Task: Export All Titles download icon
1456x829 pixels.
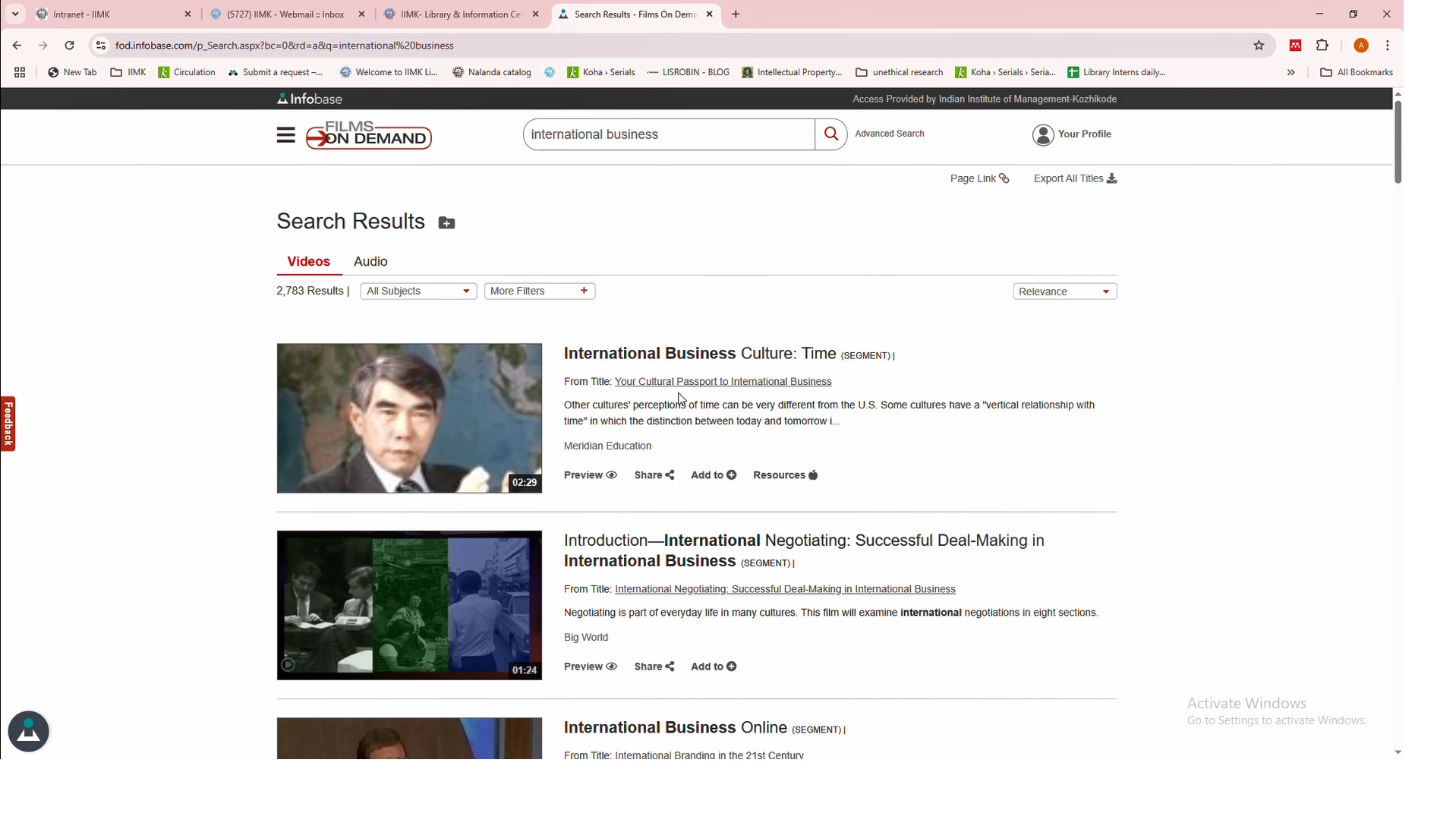Action: (1111, 179)
